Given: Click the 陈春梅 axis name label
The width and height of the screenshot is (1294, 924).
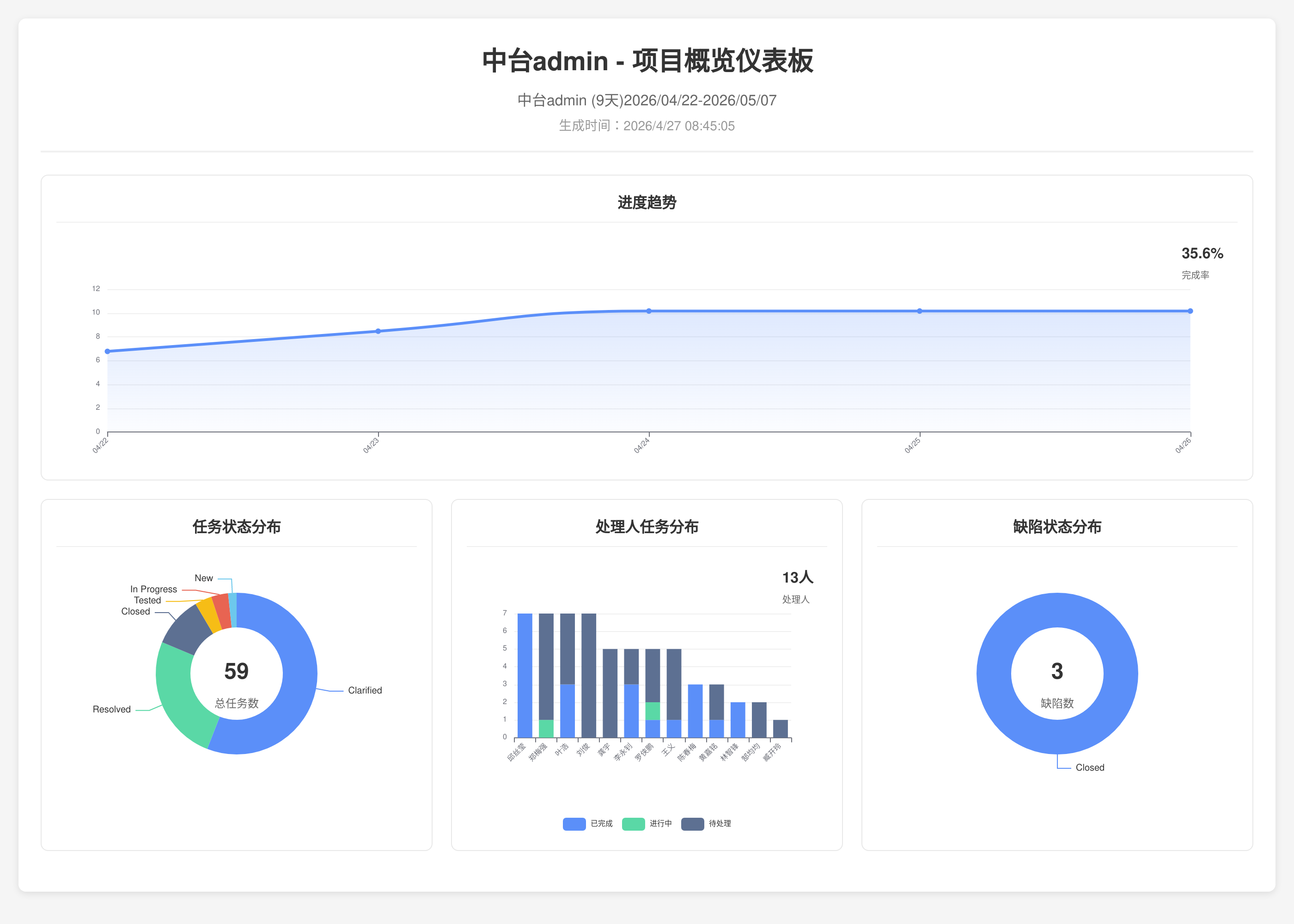Looking at the screenshot, I should [x=687, y=752].
